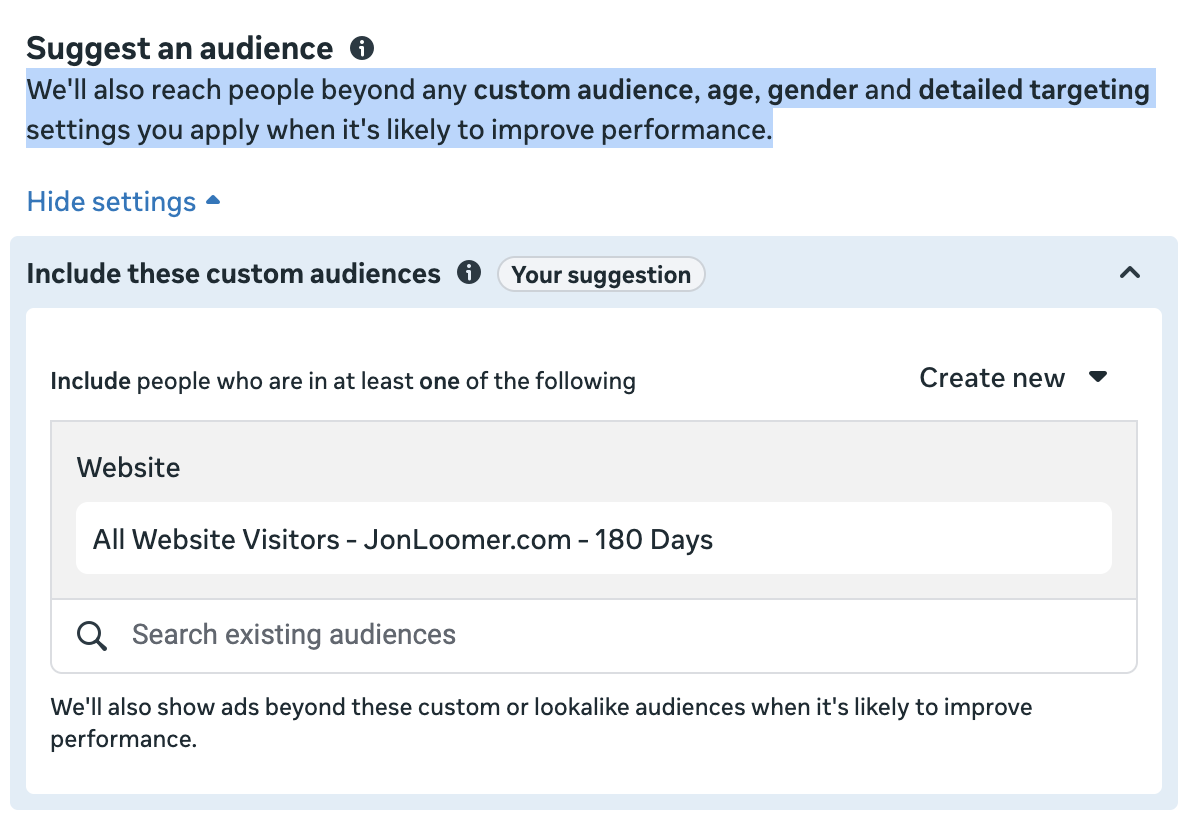Click the Website category label
1188x830 pixels.
point(128,468)
